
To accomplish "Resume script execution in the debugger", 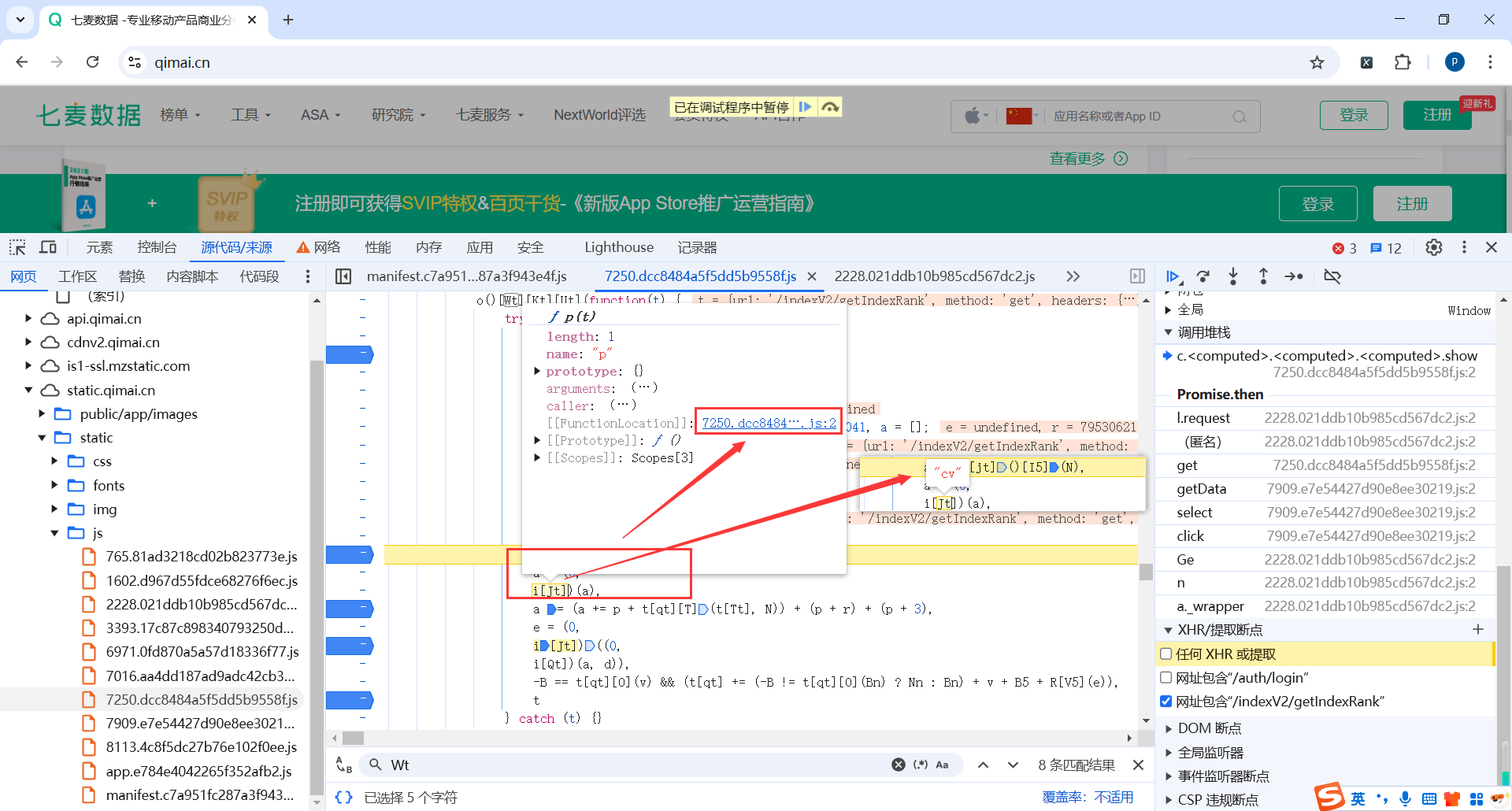I will click(x=1173, y=276).
